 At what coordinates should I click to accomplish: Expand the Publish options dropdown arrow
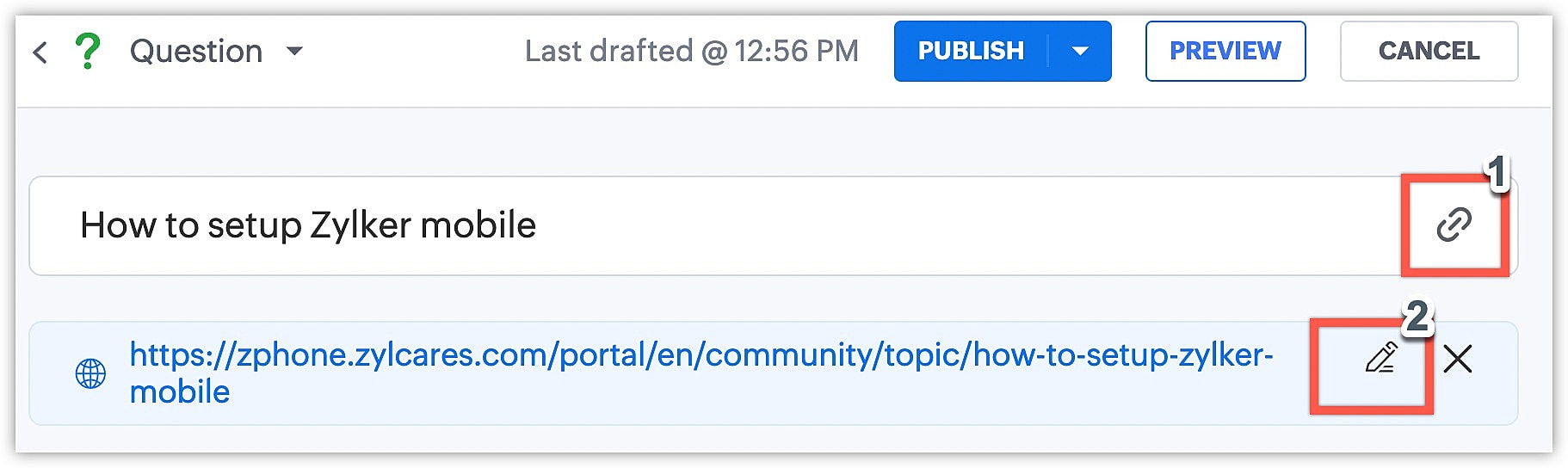(1080, 52)
